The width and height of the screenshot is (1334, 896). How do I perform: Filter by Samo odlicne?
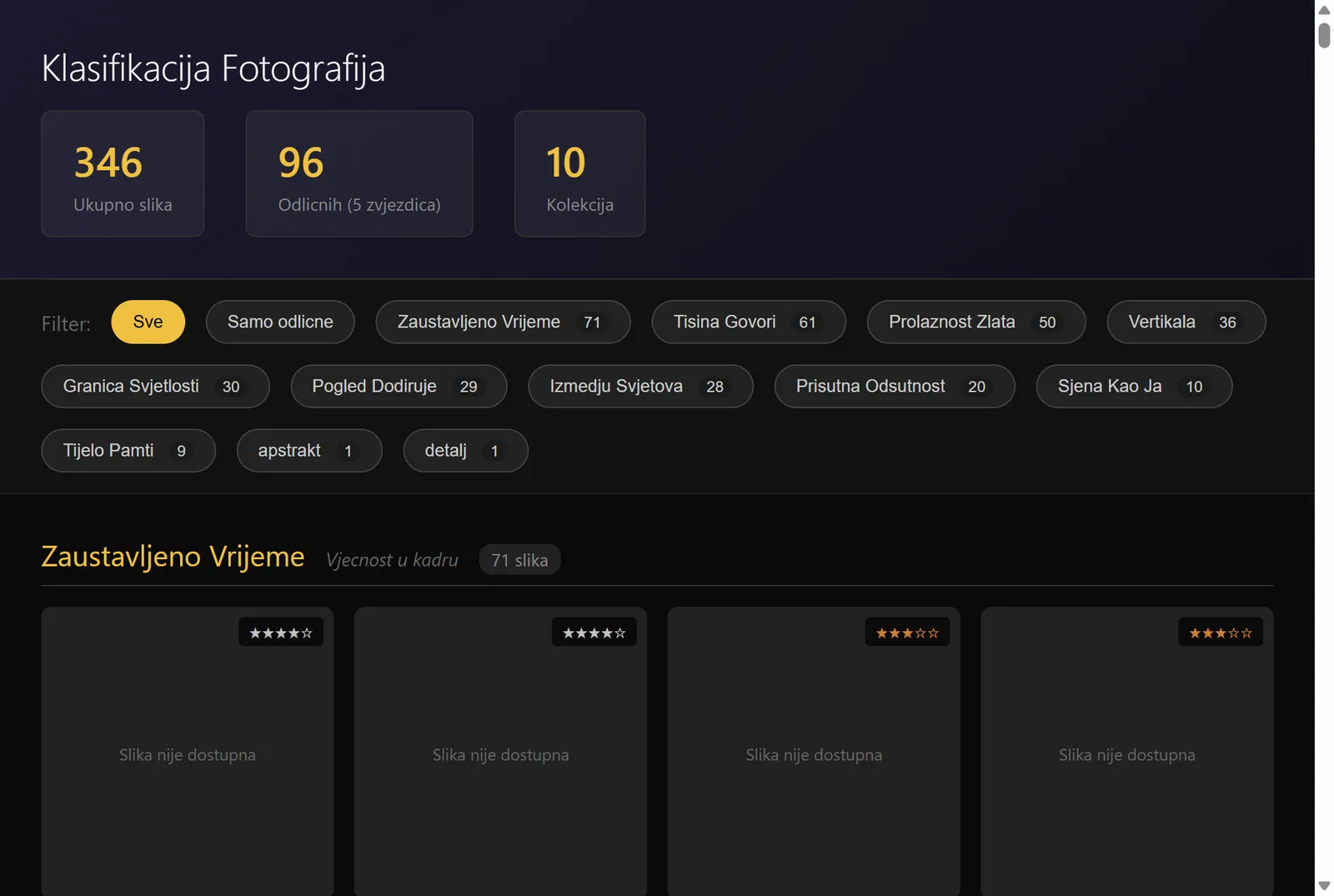click(280, 322)
